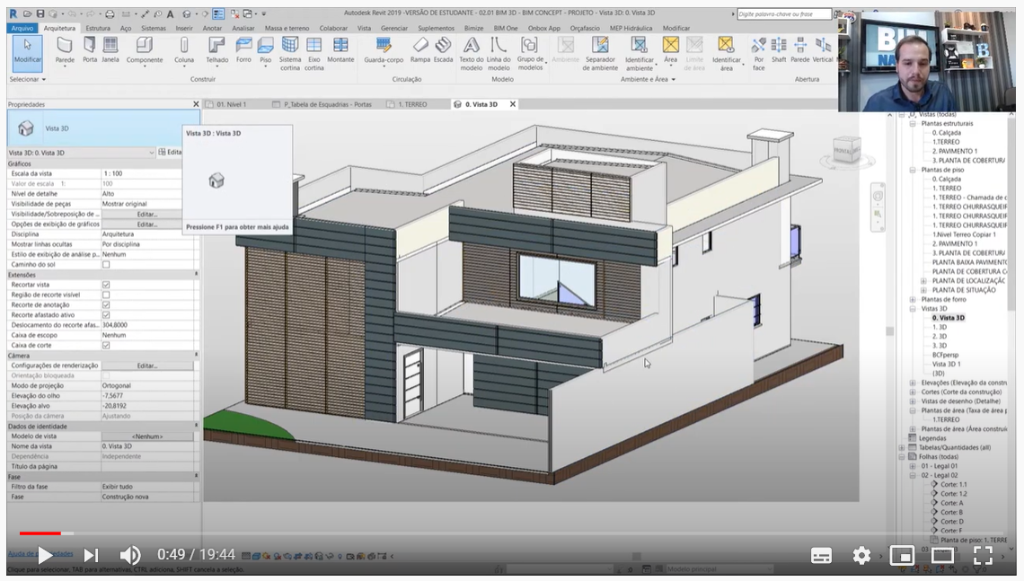Select the Escada stair tool
Viewport: 1024px width, 581px height.
click(x=443, y=50)
